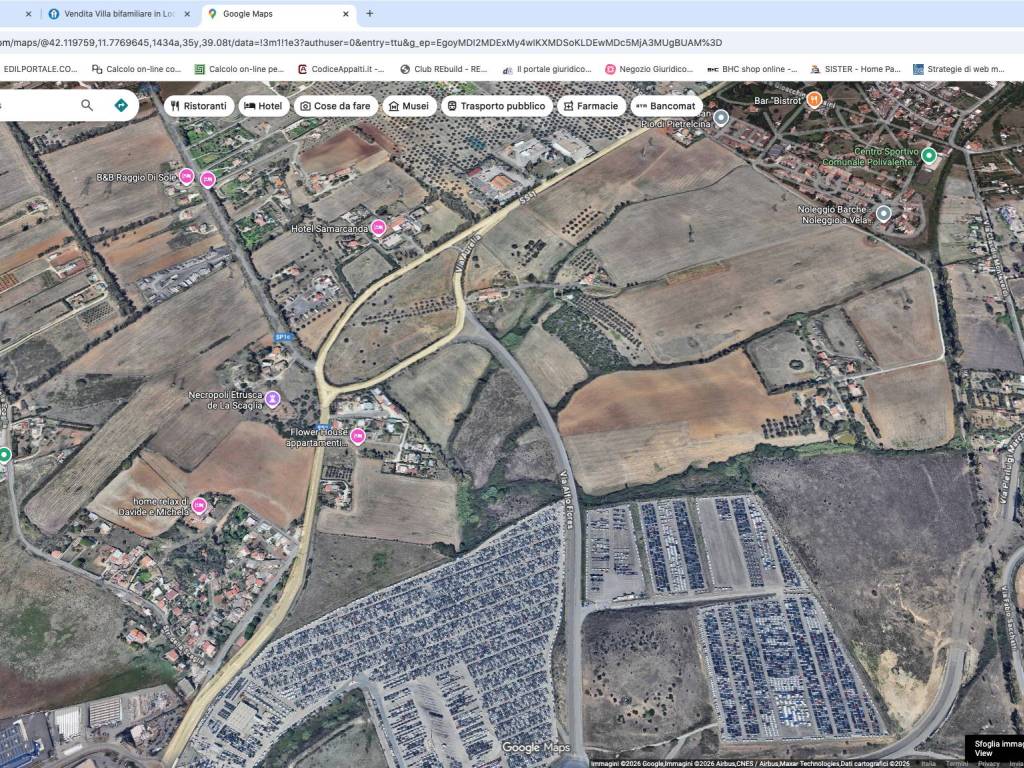Select the Trasporto pubblico filter chip
This screenshot has height=768, width=1024.
tap(496, 106)
